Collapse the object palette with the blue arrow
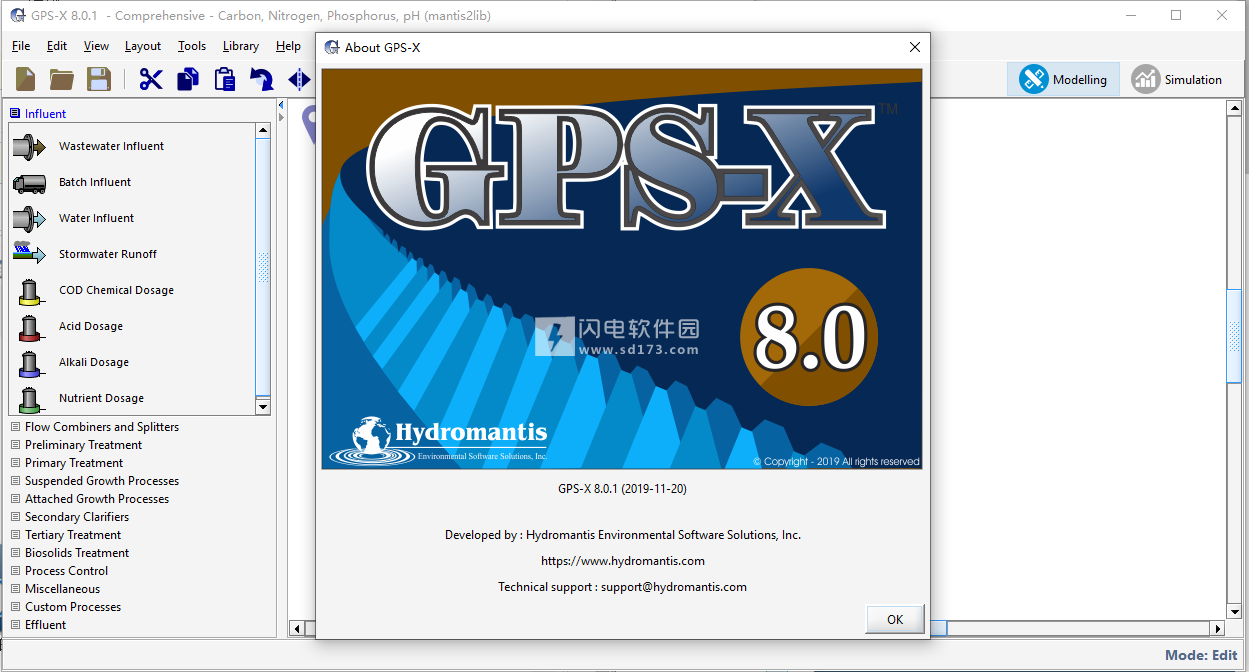Image resolution: width=1249 pixels, height=672 pixels. click(x=281, y=105)
